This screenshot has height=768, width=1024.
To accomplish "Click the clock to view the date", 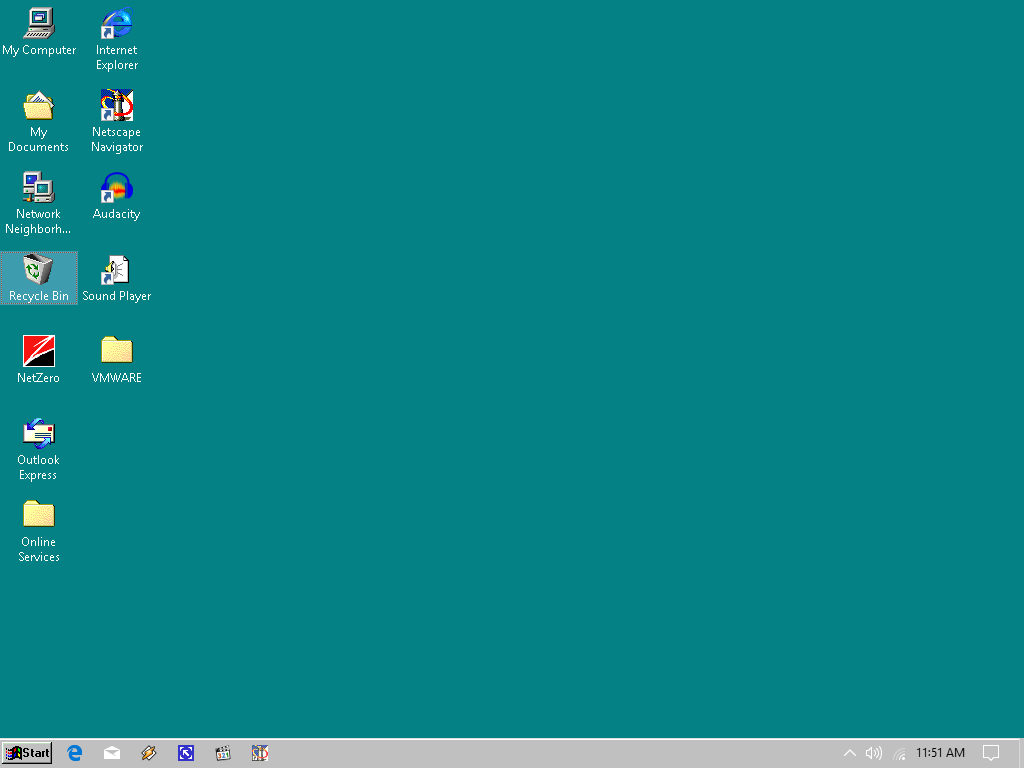I will point(940,753).
